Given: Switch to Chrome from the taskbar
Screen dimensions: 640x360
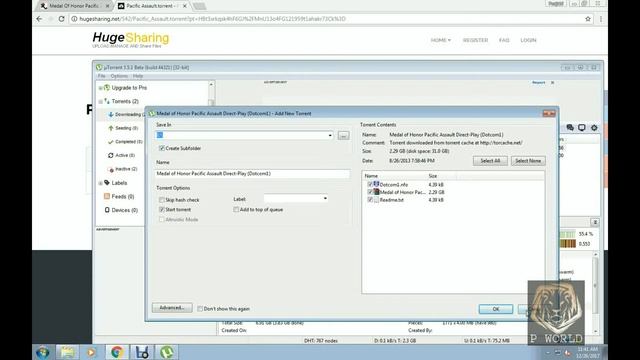Looking at the screenshot, I should pos(117,352).
